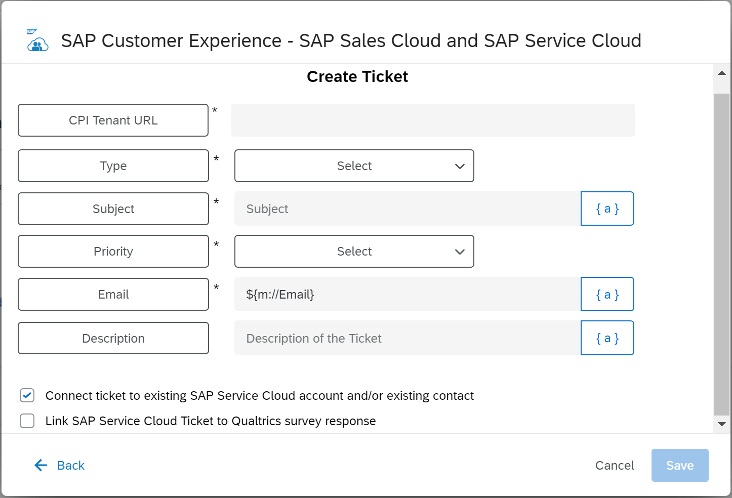Click the scrollbar down arrow
The height and width of the screenshot is (498, 732).
[722, 424]
